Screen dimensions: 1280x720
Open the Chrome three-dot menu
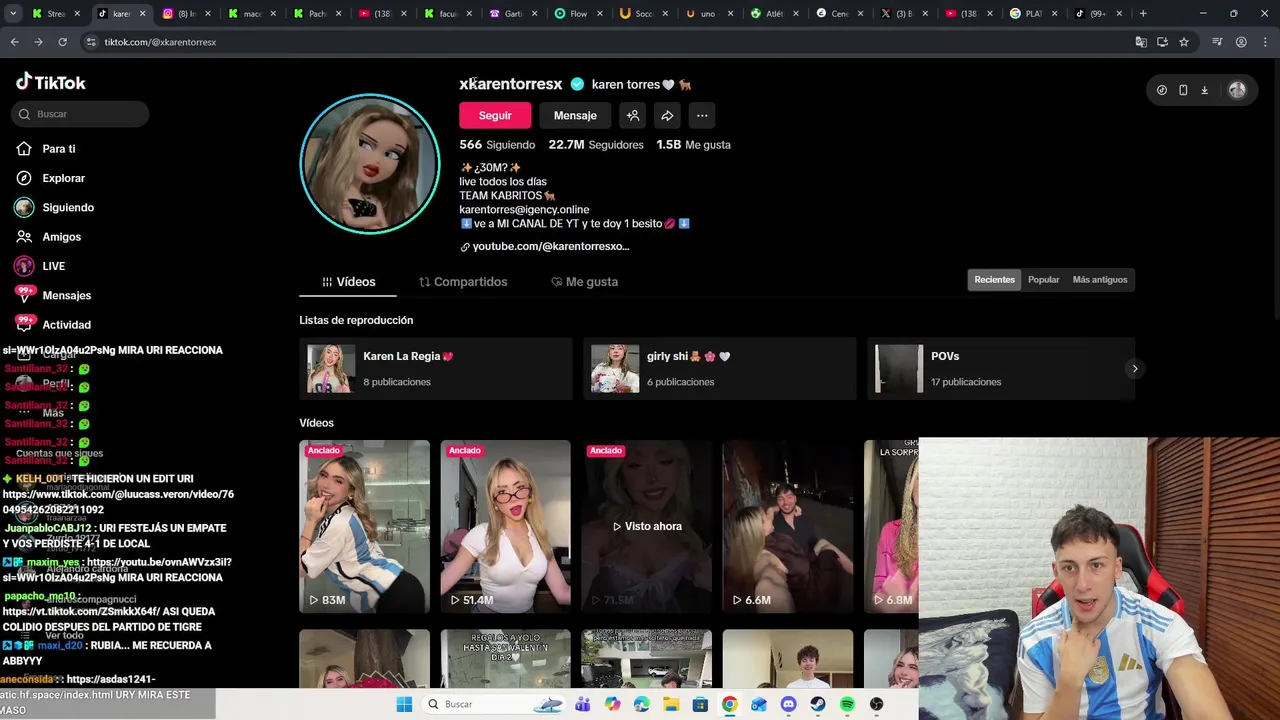click(1265, 42)
